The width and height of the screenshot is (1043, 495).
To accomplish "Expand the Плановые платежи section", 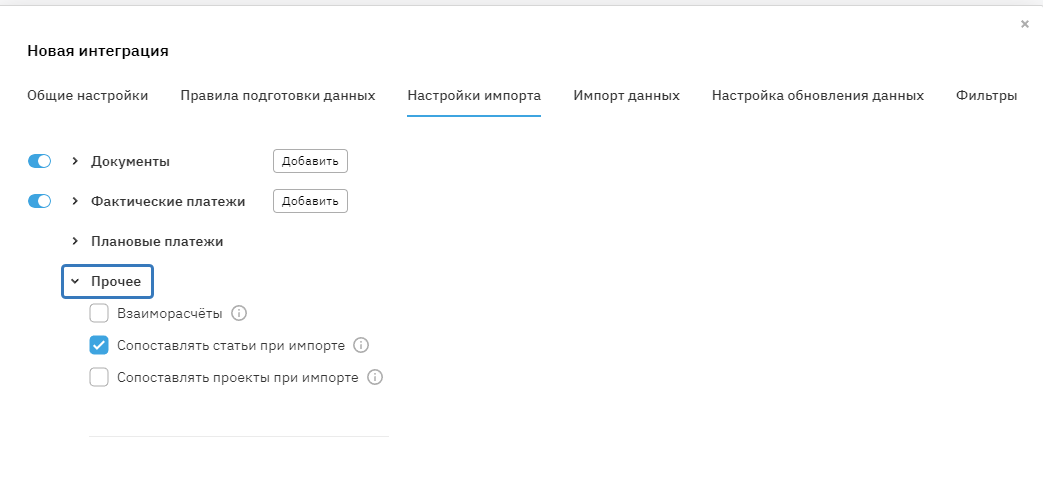I will 75,241.
